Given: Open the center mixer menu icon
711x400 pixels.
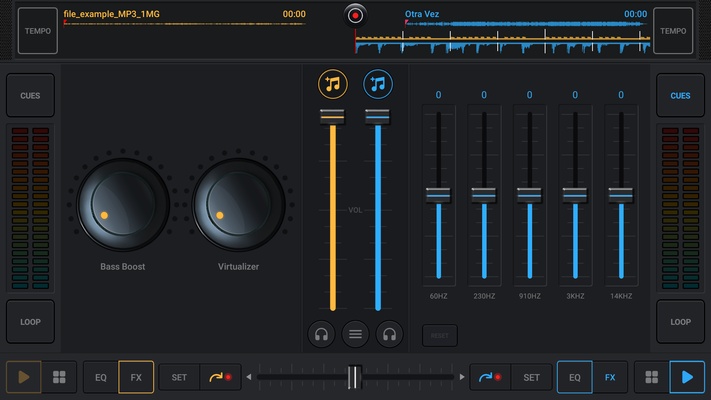Looking at the screenshot, I should coord(355,334).
